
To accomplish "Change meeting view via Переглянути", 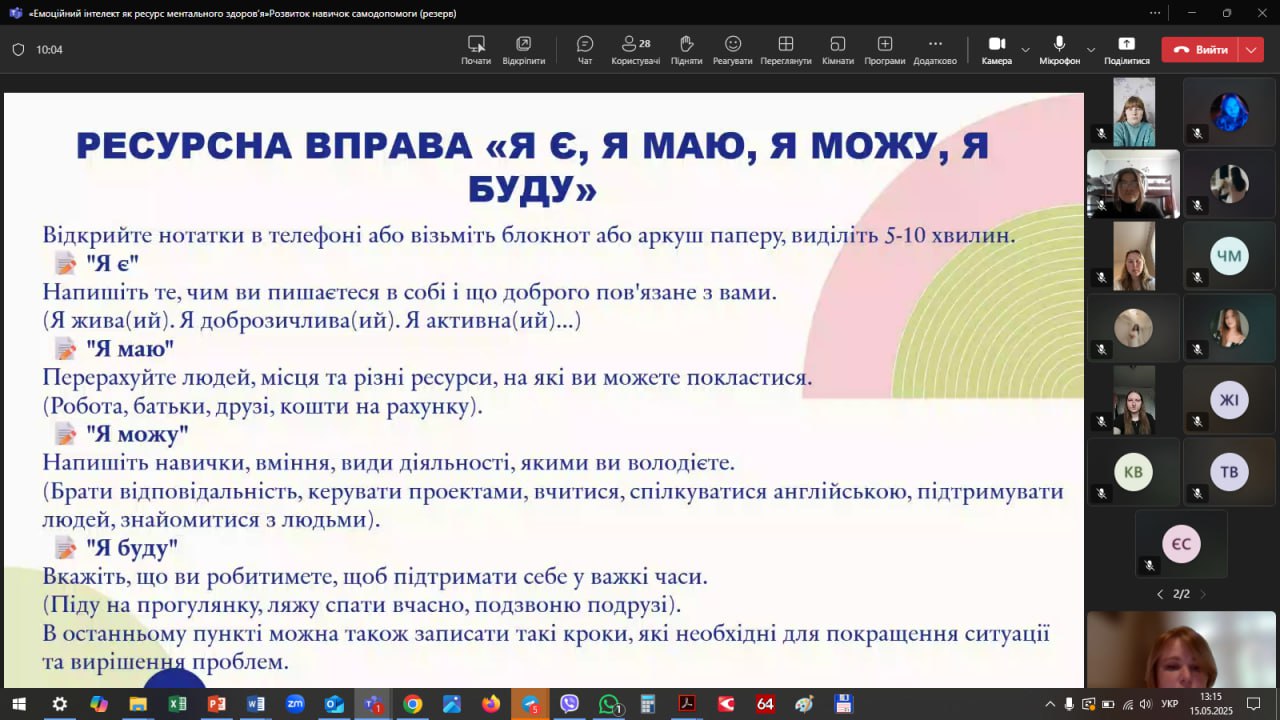I will [785, 49].
